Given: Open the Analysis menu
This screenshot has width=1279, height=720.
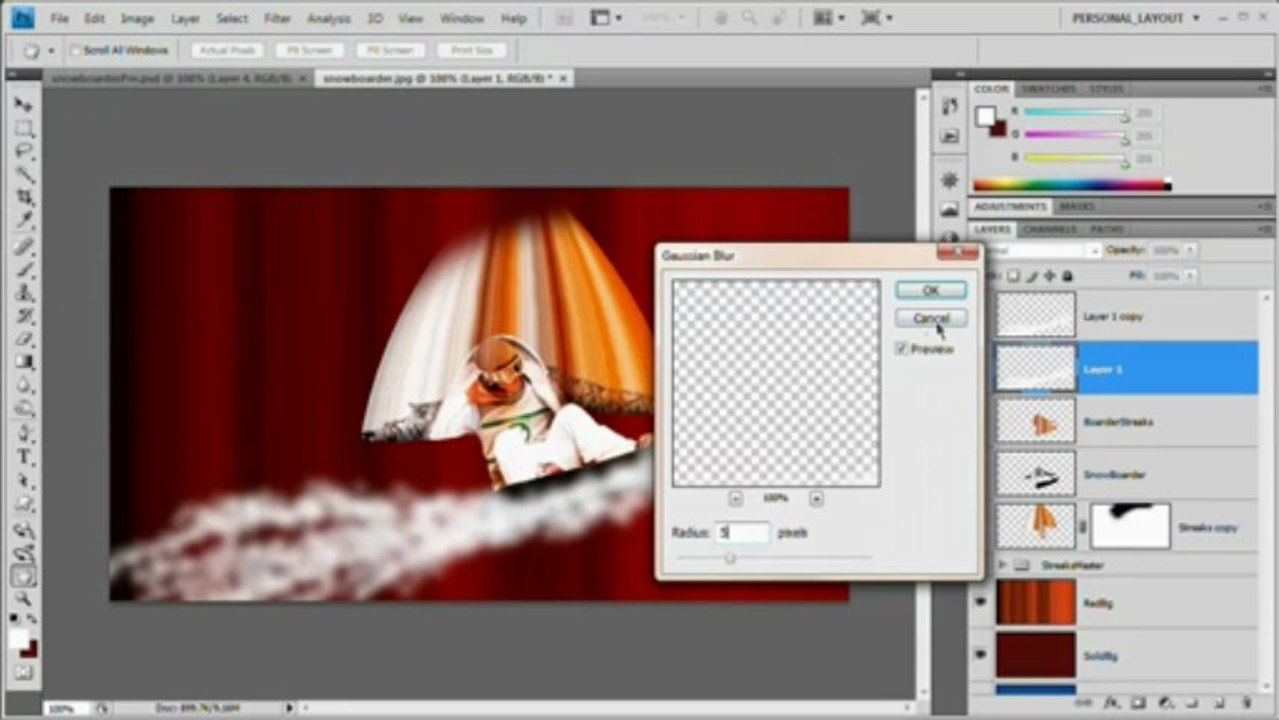Looking at the screenshot, I should click(x=328, y=18).
